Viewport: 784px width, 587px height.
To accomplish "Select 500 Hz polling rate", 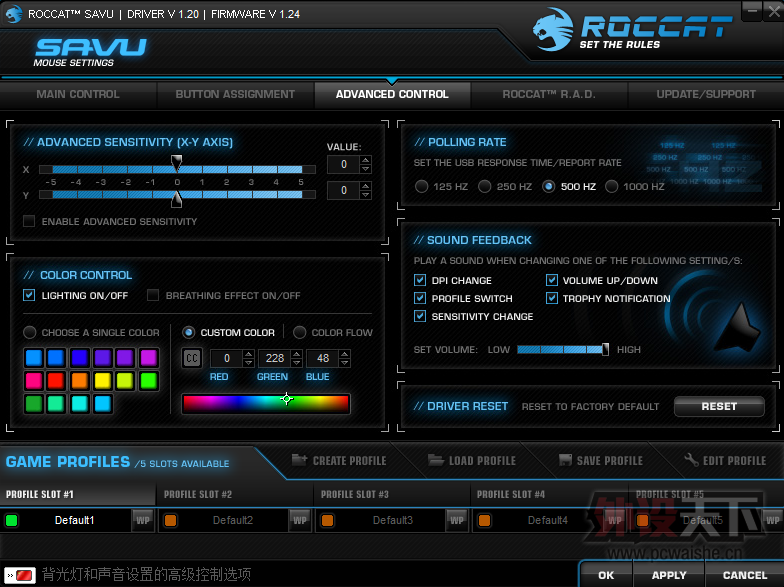I will 548,186.
